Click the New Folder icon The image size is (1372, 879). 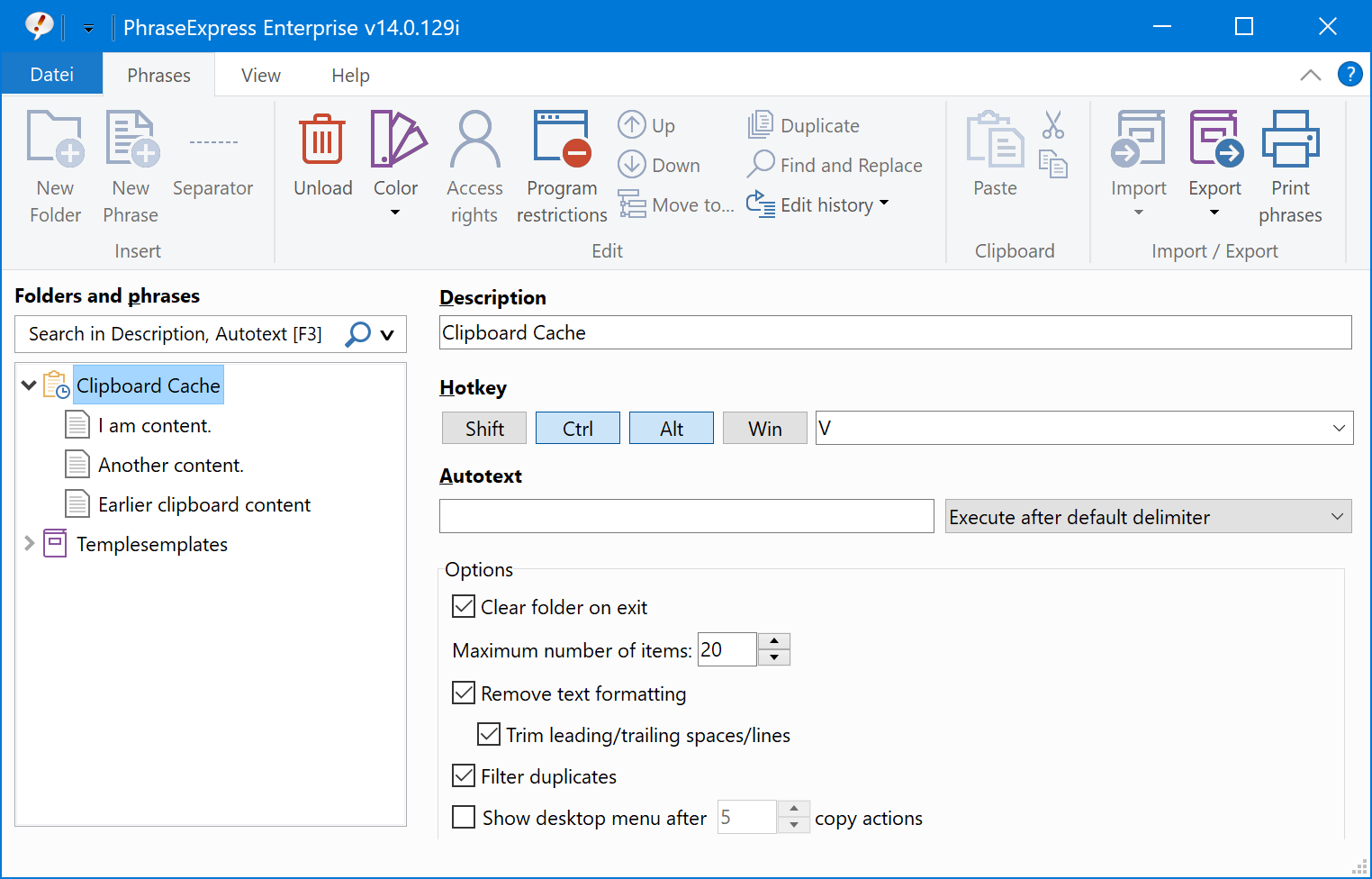55,139
